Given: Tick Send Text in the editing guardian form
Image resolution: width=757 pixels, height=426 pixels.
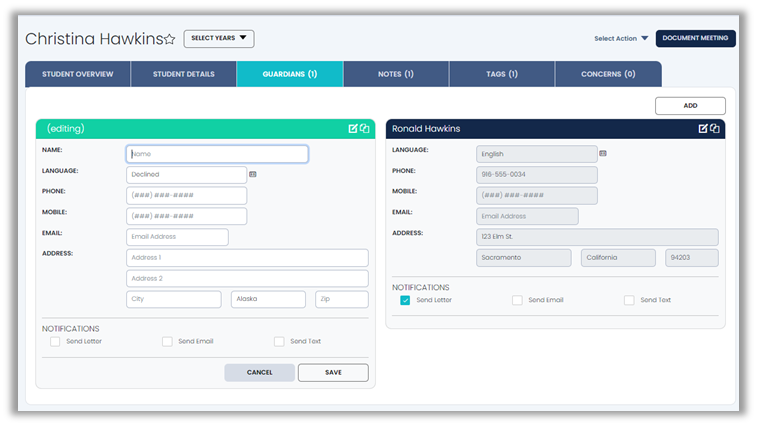Looking at the screenshot, I should point(279,341).
